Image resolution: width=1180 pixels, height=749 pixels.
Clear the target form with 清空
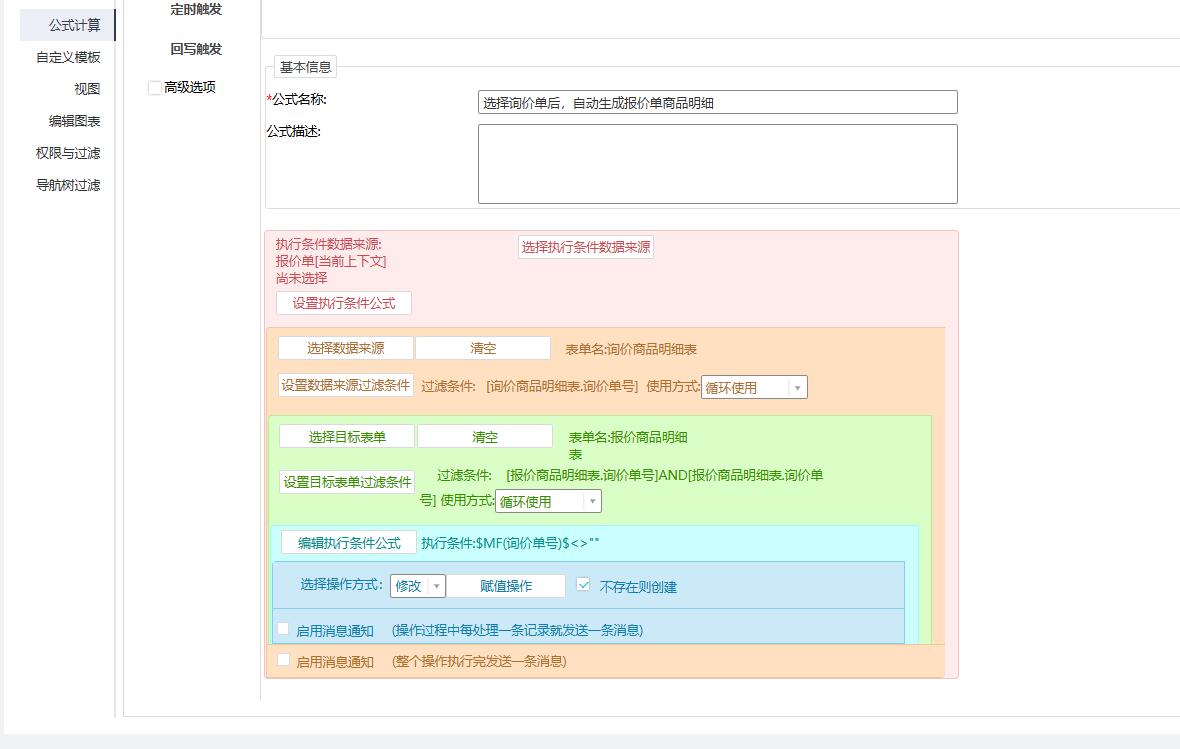coord(484,437)
